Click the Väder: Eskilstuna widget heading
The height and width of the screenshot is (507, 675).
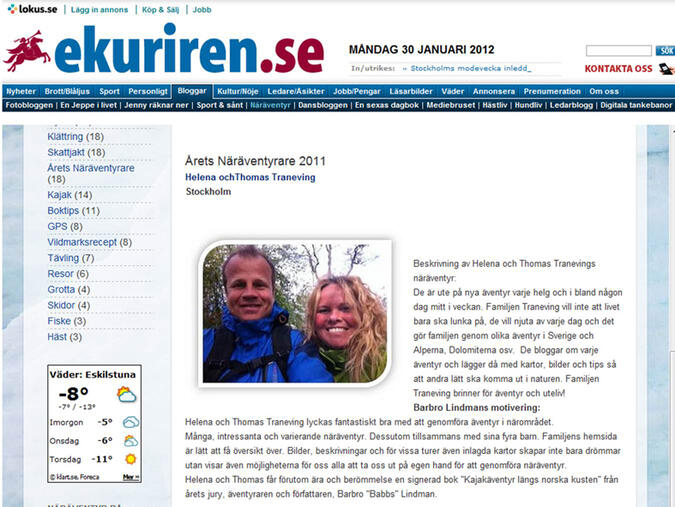tap(93, 374)
